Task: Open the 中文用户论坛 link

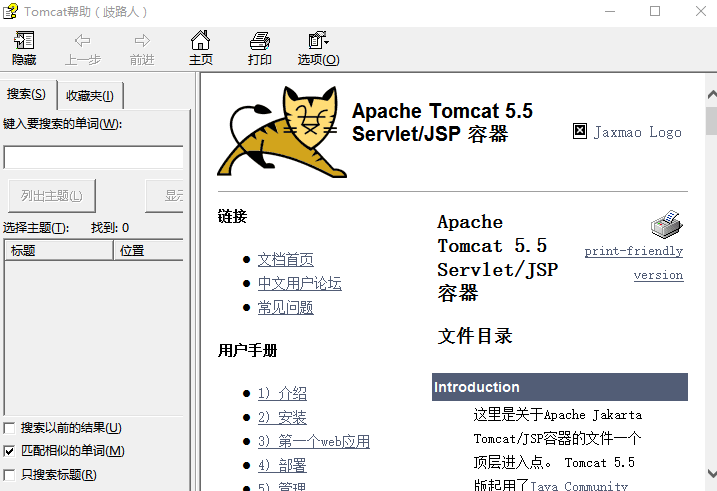Action: click(x=299, y=283)
